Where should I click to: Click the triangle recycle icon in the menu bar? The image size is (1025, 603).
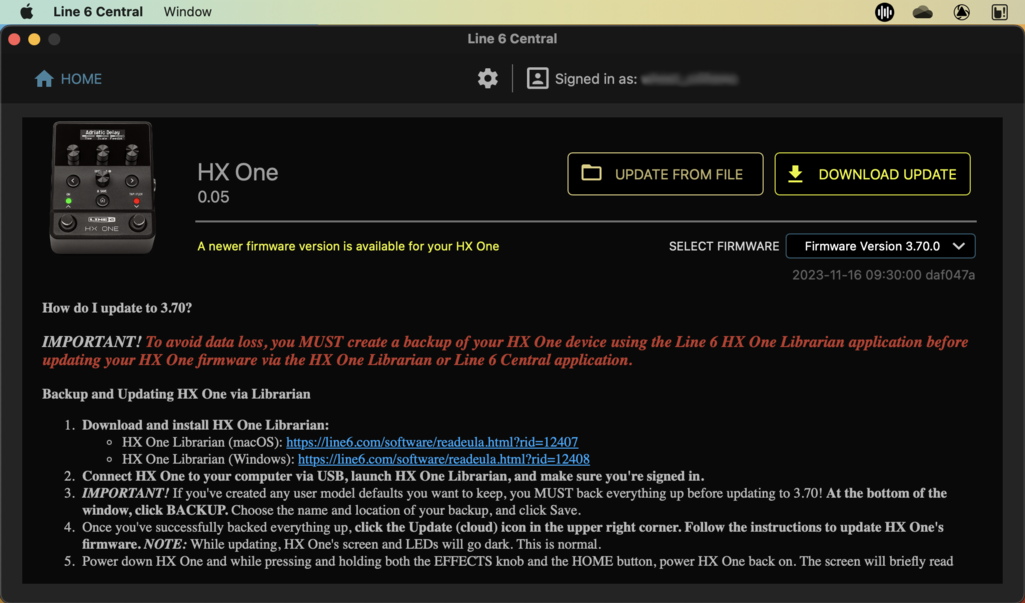960,11
